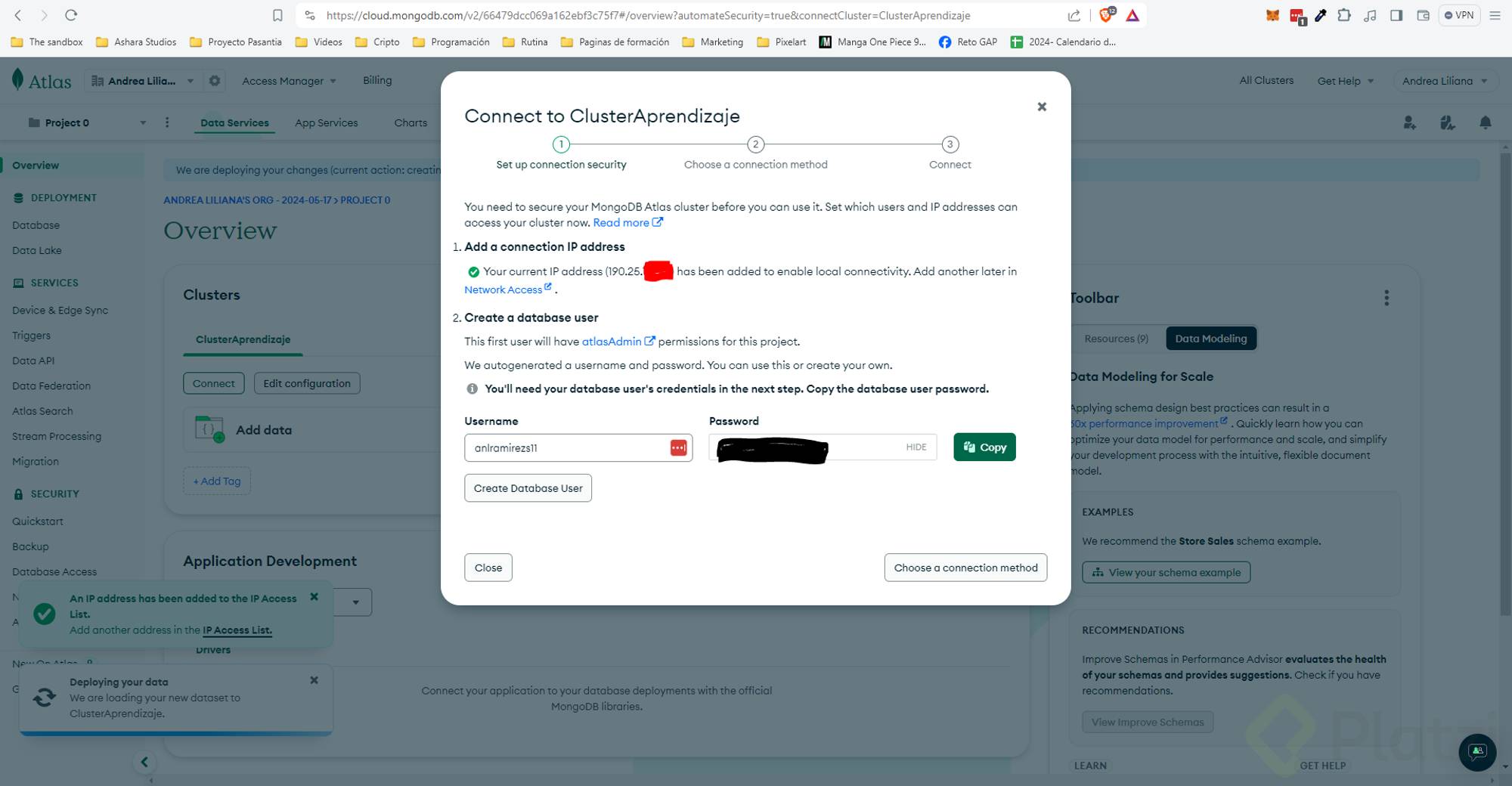The height and width of the screenshot is (786, 1512).
Task: Open the browser extensions puzzle icon
Action: click(1344, 15)
